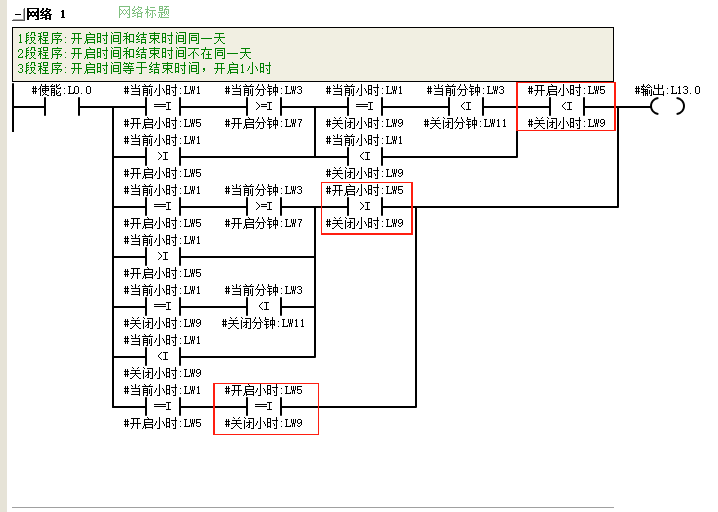
Task: Select comment line "2段程序: 开启时间和结束时间不在同一天"
Action: 135,54
